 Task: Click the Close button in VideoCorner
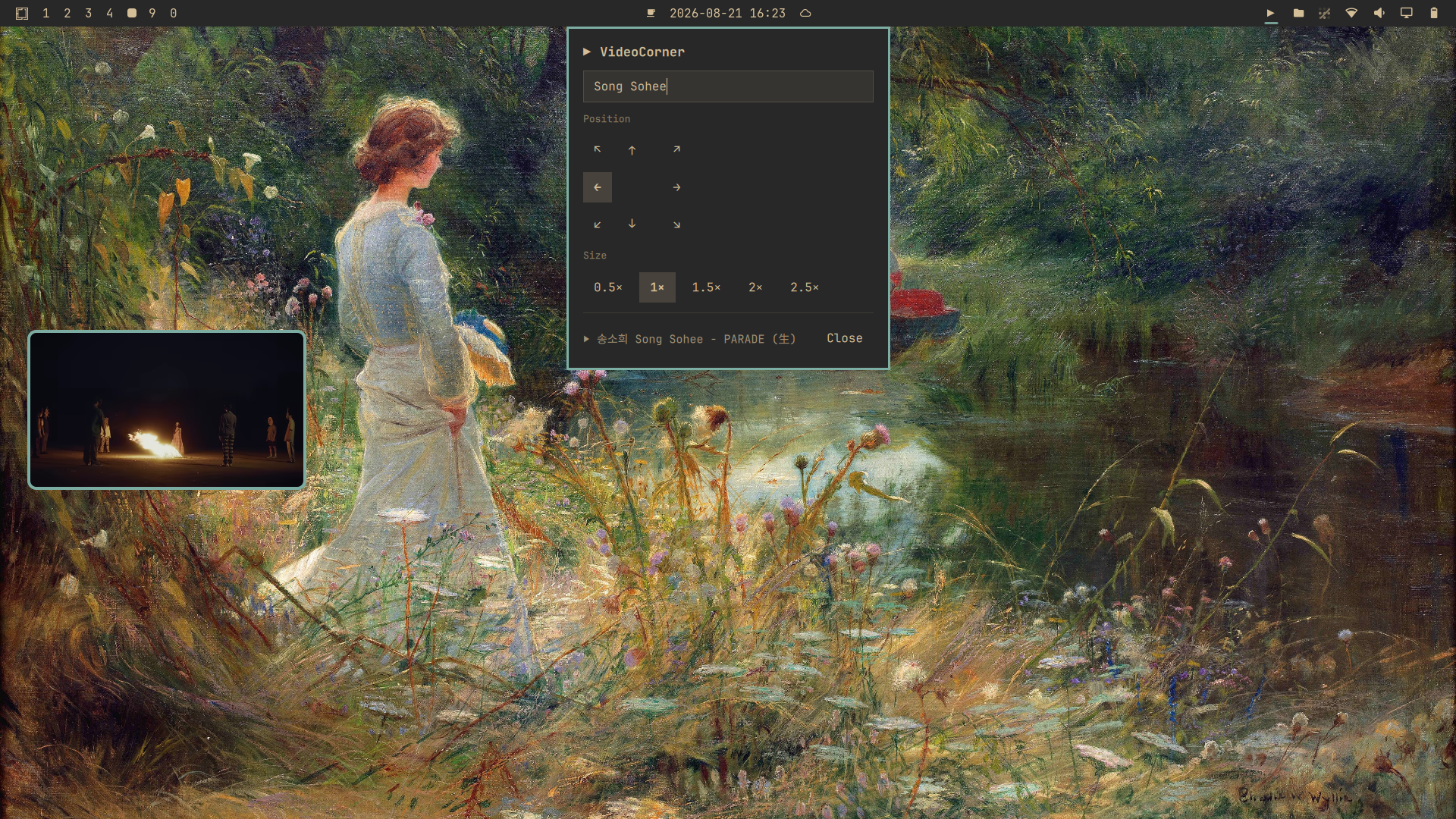(x=845, y=338)
